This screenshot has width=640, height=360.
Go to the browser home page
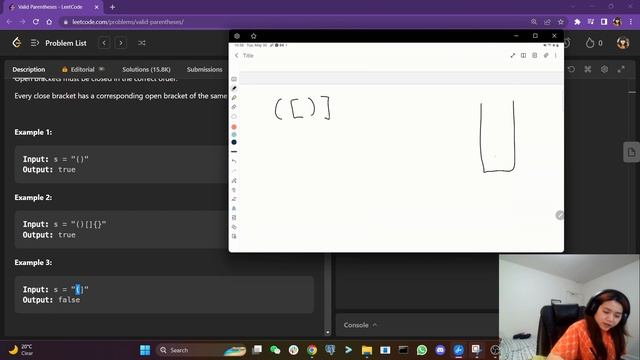(x=49, y=22)
